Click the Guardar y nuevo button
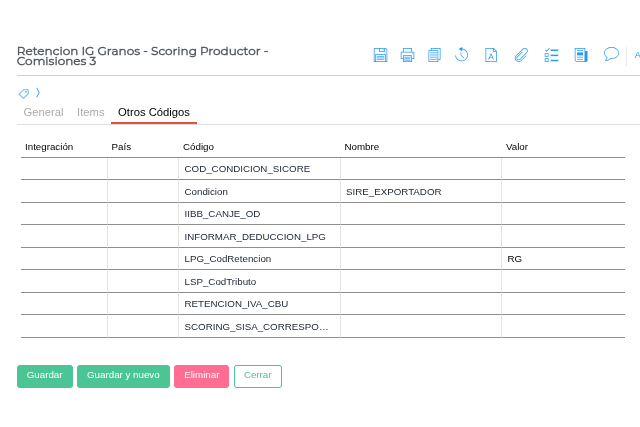The width and height of the screenshot is (640, 427). pos(123,376)
